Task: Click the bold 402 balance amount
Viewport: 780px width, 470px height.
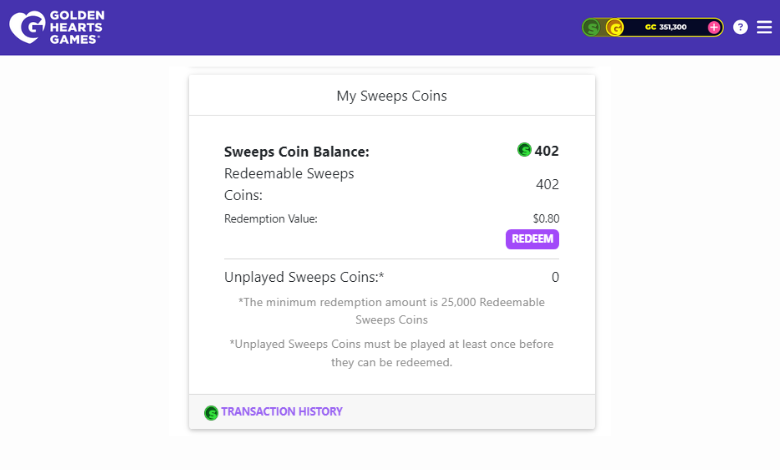Action: coord(547,151)
